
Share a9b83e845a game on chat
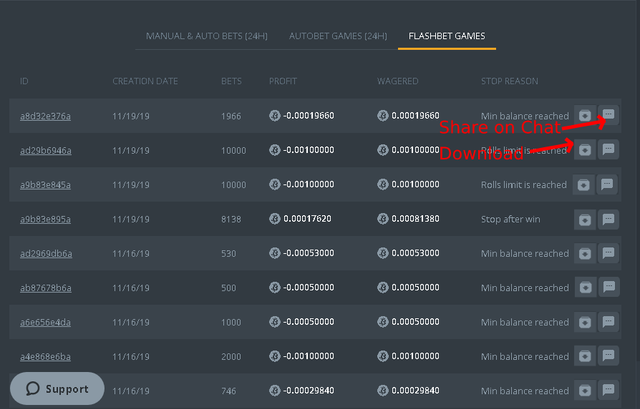pos(607,184)
